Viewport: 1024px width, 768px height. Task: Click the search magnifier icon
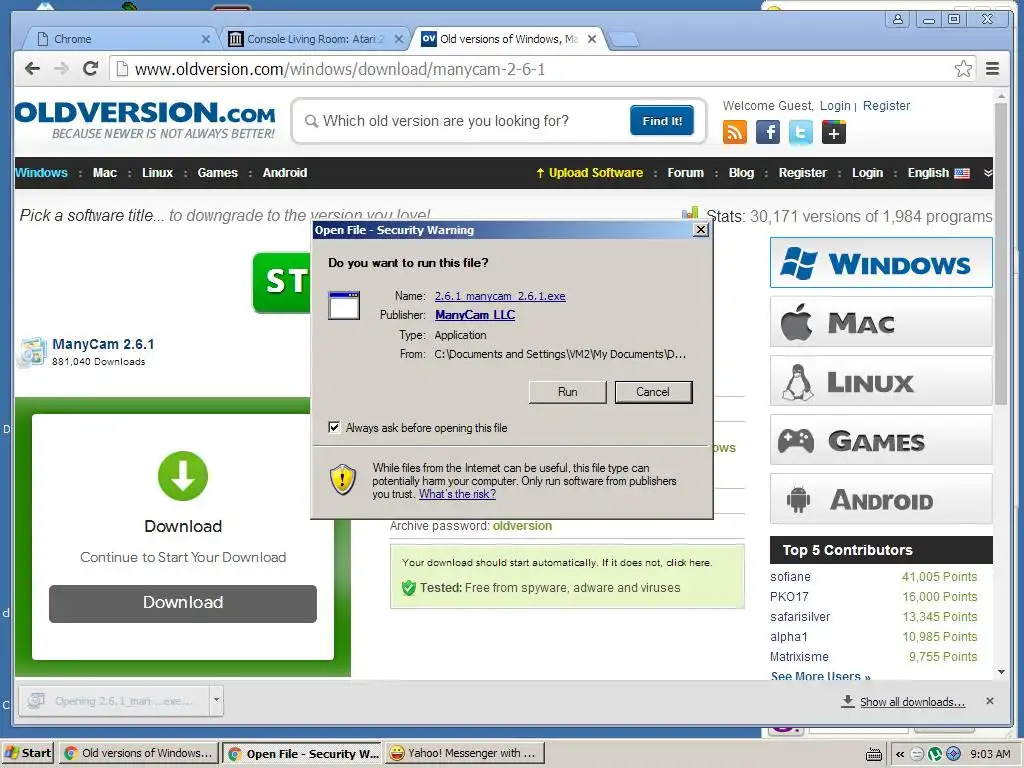[x=312, y=121]
